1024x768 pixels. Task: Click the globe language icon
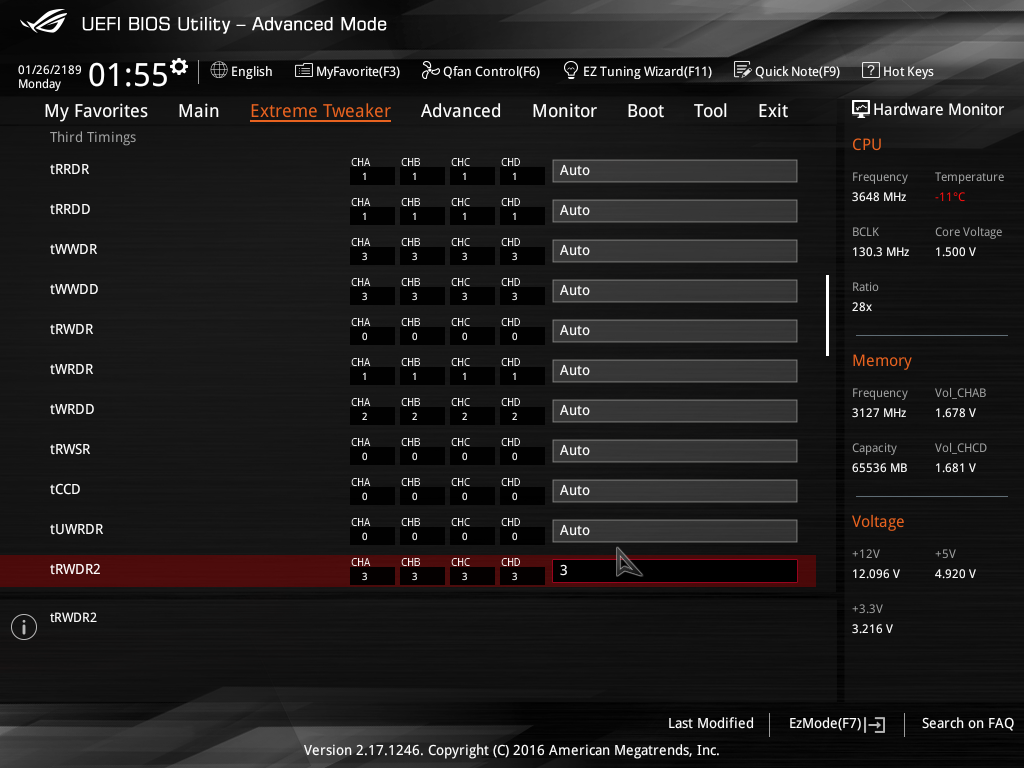pyautogui.click(x=219, y=71)
